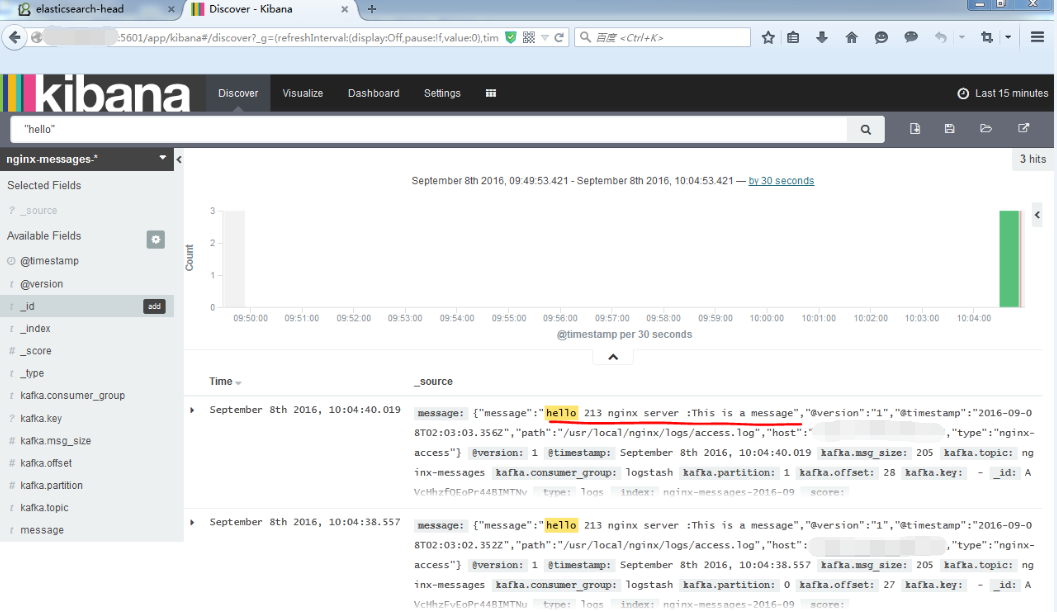Click the "hello" query input field
The image size is (1057, 612).
click(x=429, y=129)
